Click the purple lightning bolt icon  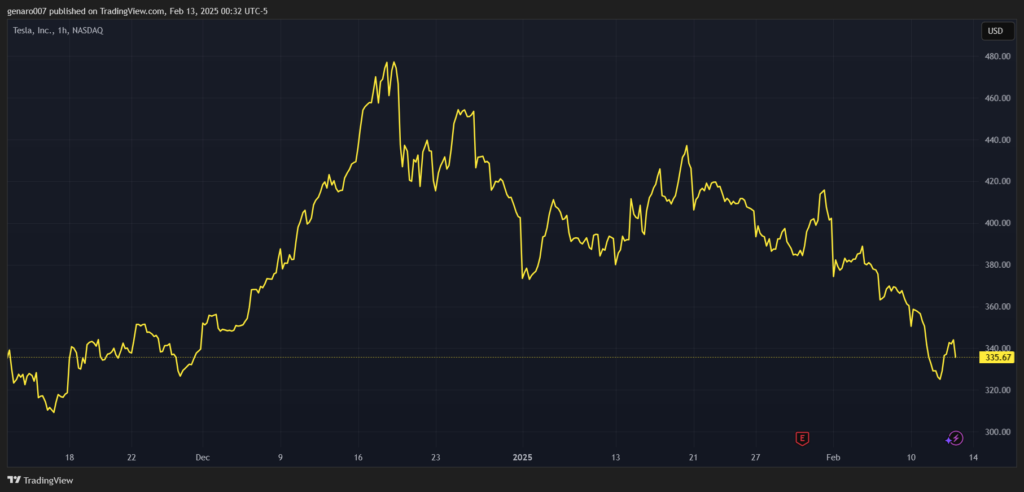point(954,438)
